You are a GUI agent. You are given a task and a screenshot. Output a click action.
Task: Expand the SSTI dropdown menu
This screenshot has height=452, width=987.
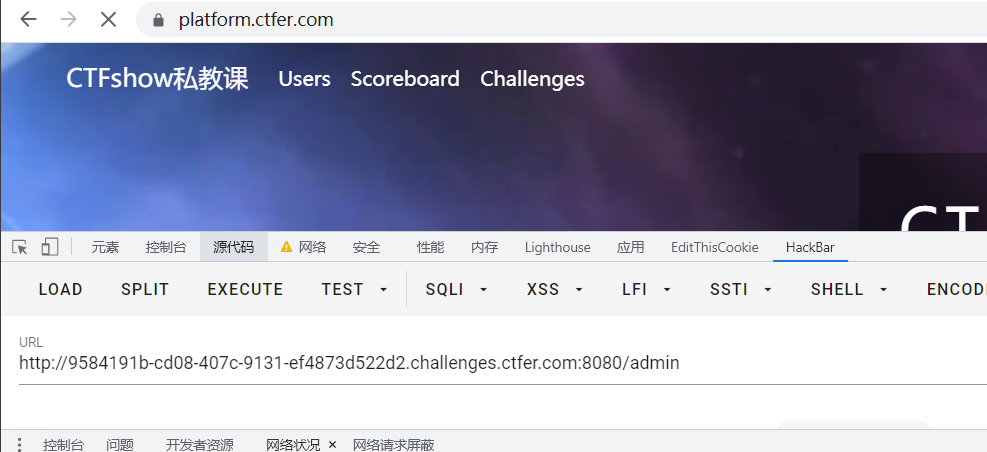[741, 289]
